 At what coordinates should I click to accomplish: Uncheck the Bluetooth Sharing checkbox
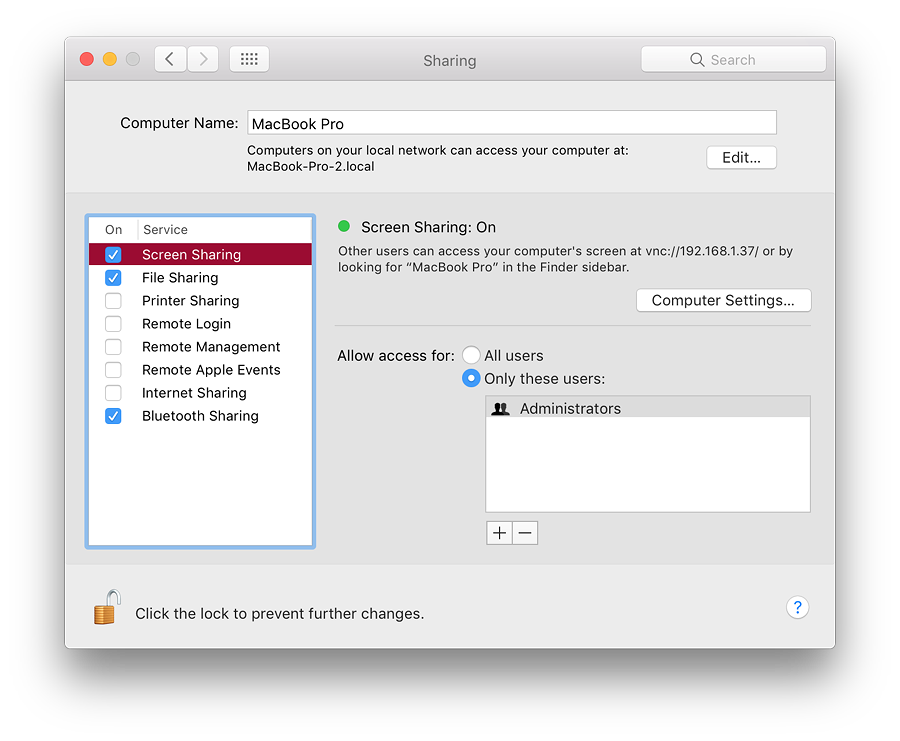tap(113, 416)
